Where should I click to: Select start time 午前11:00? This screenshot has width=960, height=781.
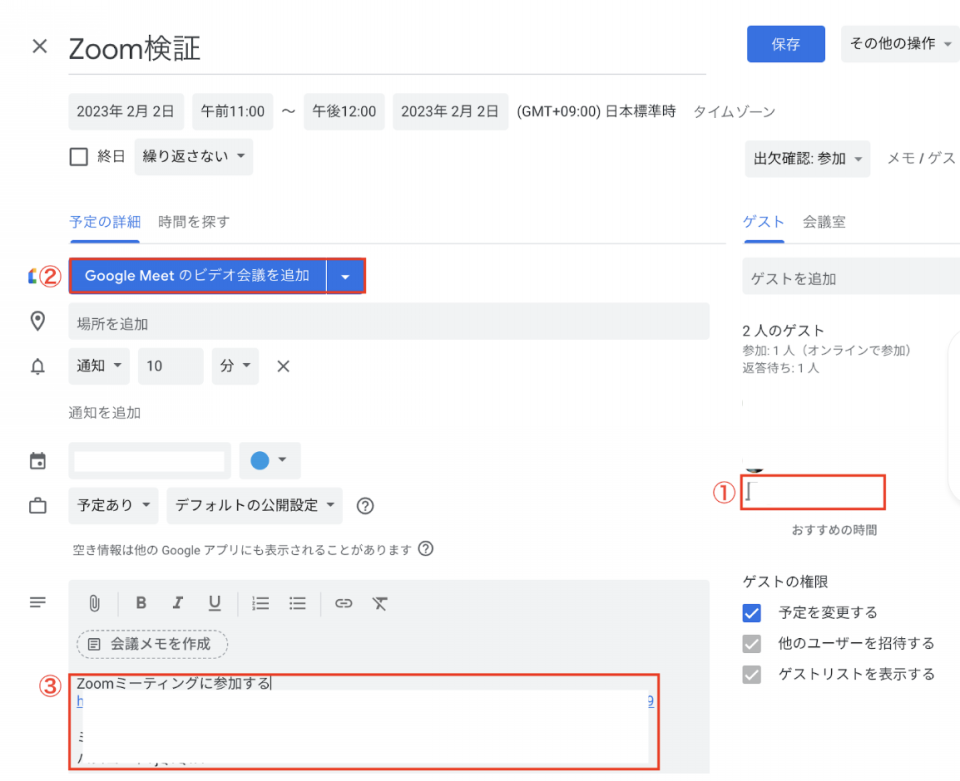click(x=233, y=111)
